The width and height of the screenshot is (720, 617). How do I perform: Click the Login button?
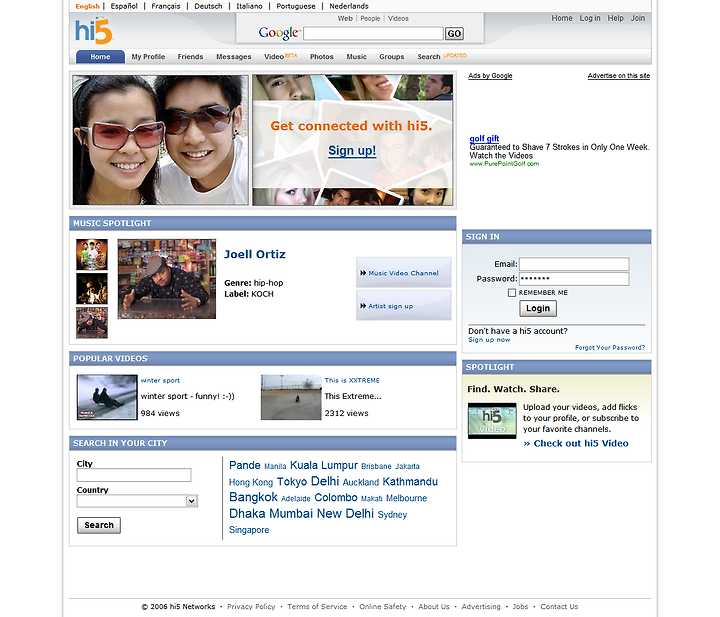point(538,308)
